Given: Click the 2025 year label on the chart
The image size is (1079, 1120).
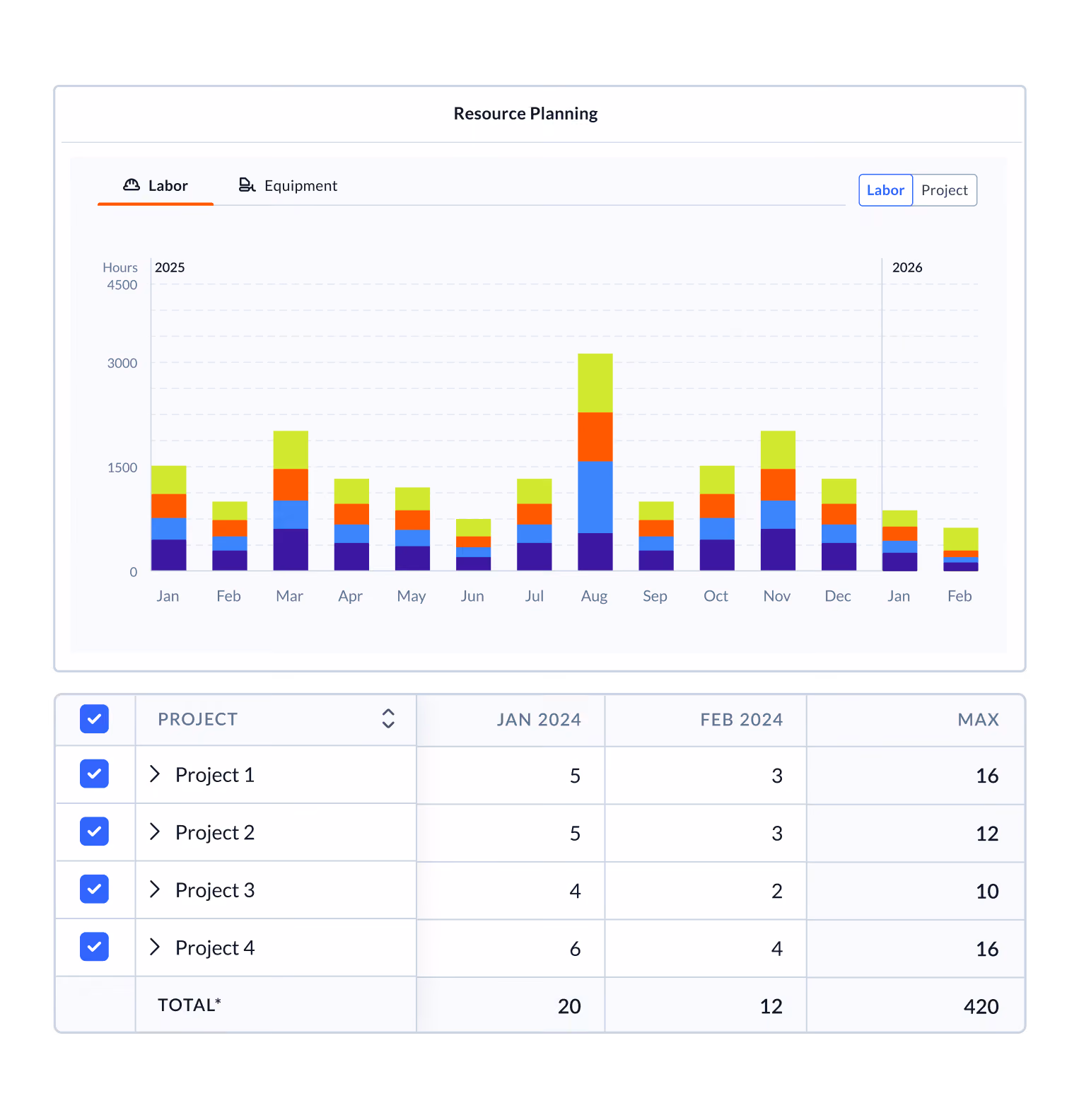Looking at the screenshot, I should pyautogui.click(x=170, y=267).
